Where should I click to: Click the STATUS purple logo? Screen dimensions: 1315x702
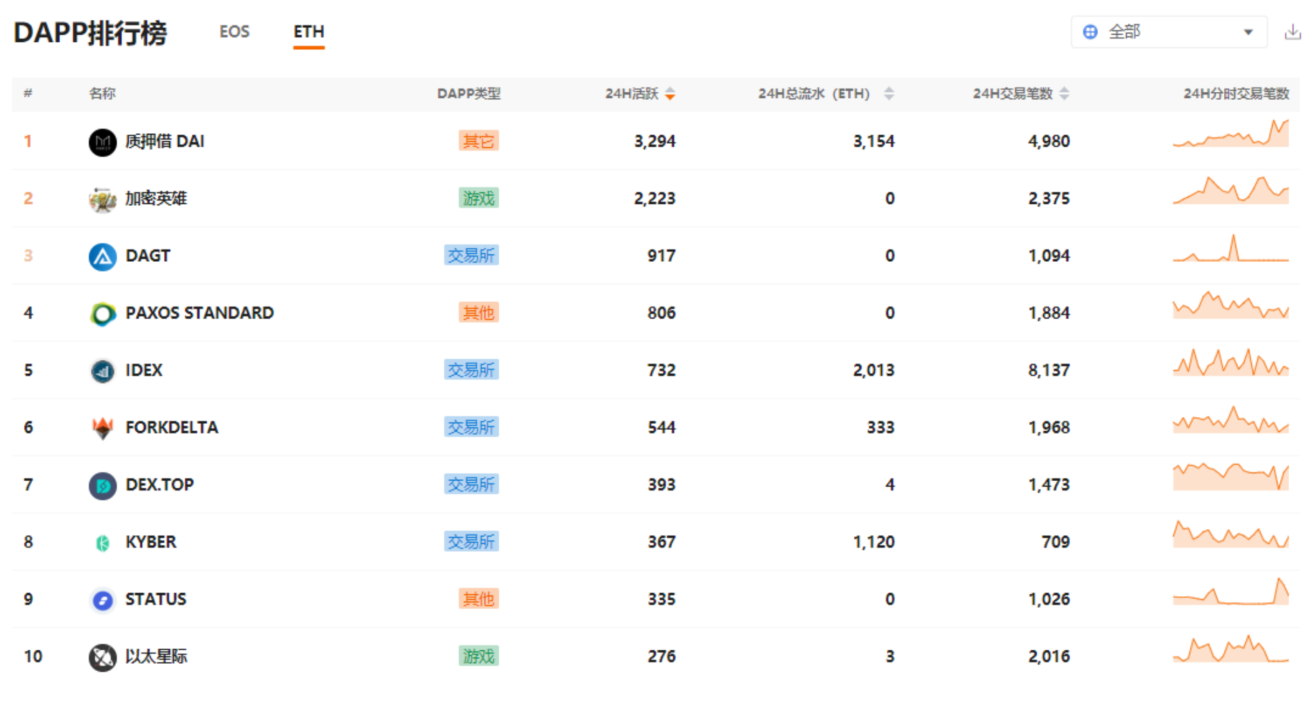pyautogui.click(x=103, y=600)
